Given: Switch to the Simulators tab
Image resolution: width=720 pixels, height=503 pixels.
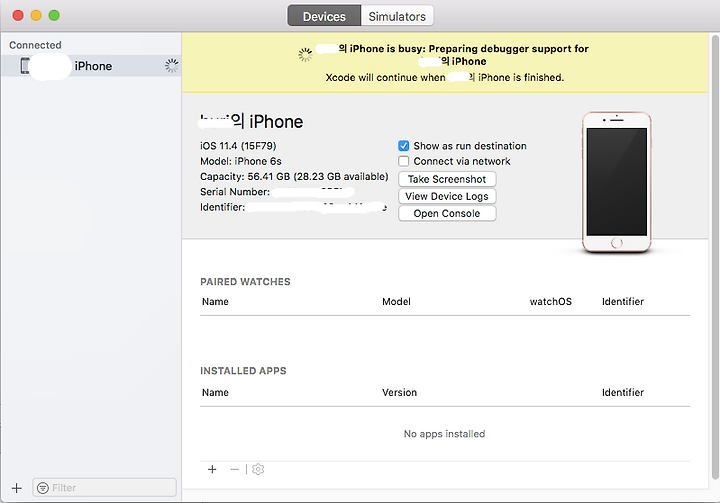Looking at the screenshot, I should point(397,16).
